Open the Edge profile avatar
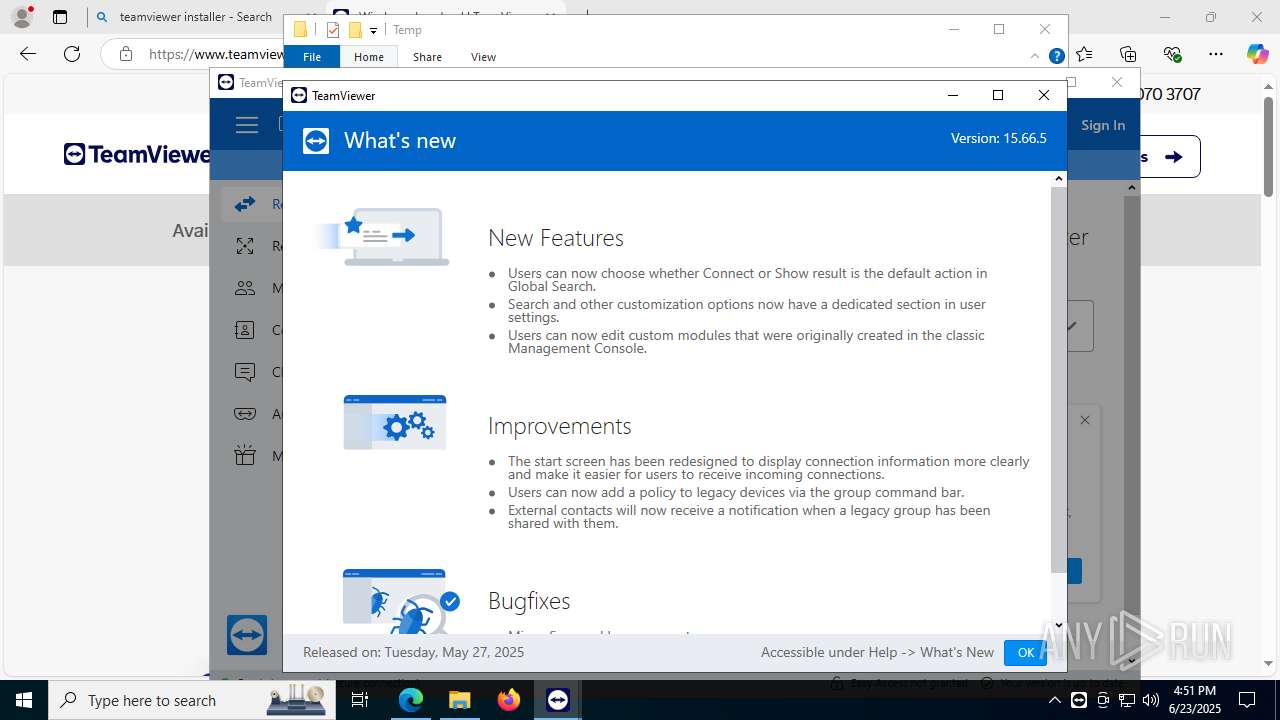 (x=22, y=17)
